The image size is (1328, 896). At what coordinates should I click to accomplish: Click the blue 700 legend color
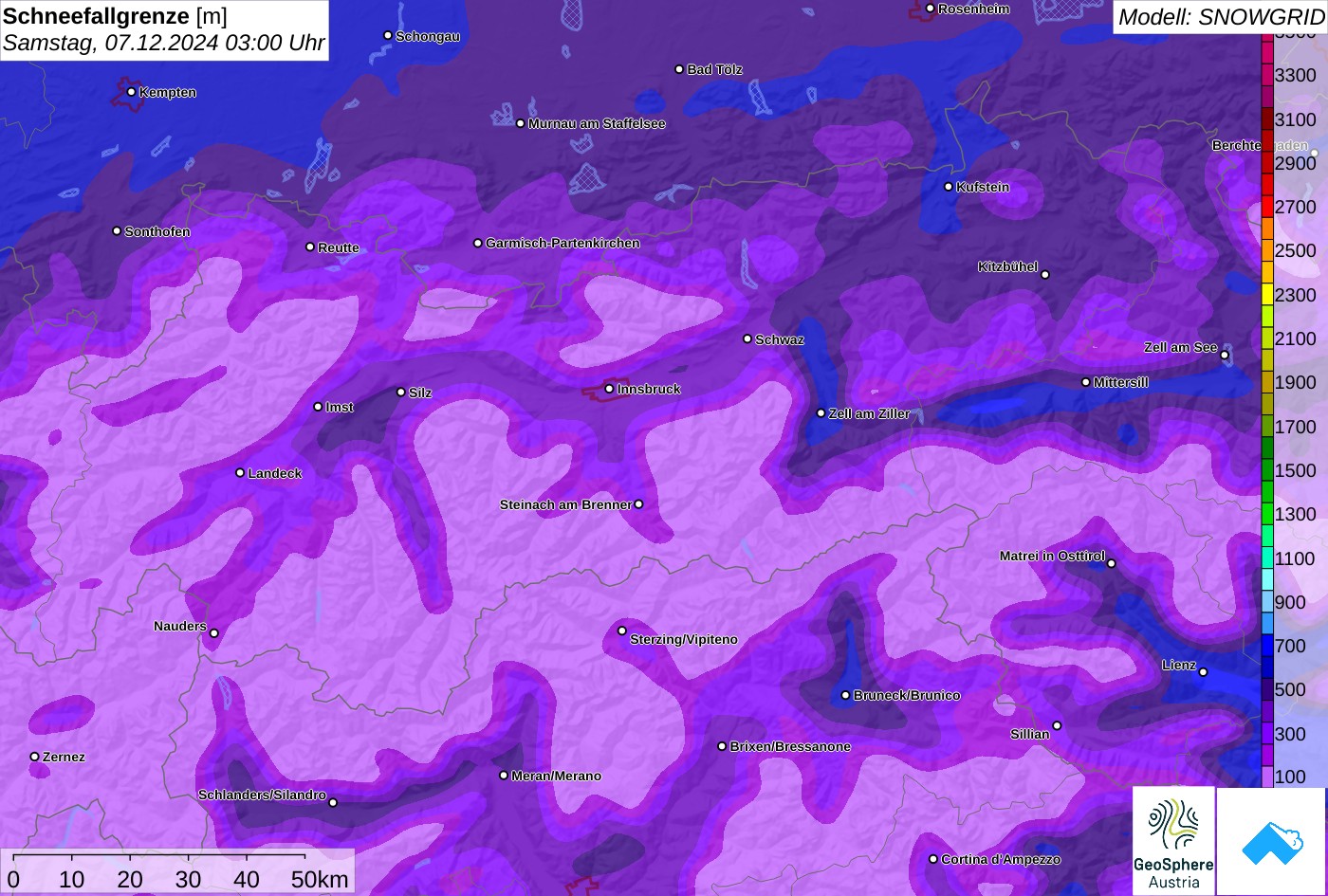pyautogui.click(x=1267, y=646)
